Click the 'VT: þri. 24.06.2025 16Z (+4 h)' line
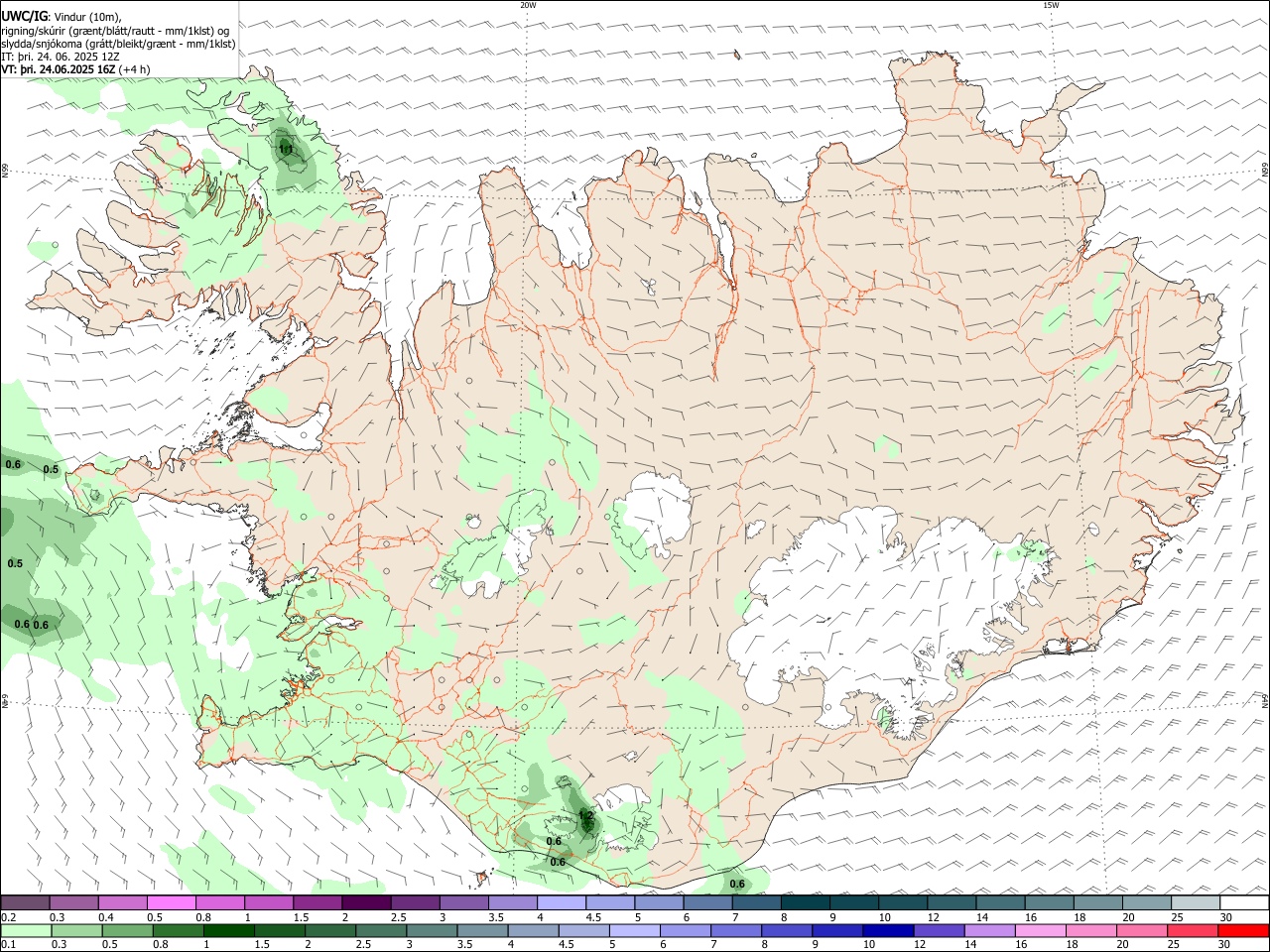This screenshot has height=952, width=1270. [x=76, y=69]
